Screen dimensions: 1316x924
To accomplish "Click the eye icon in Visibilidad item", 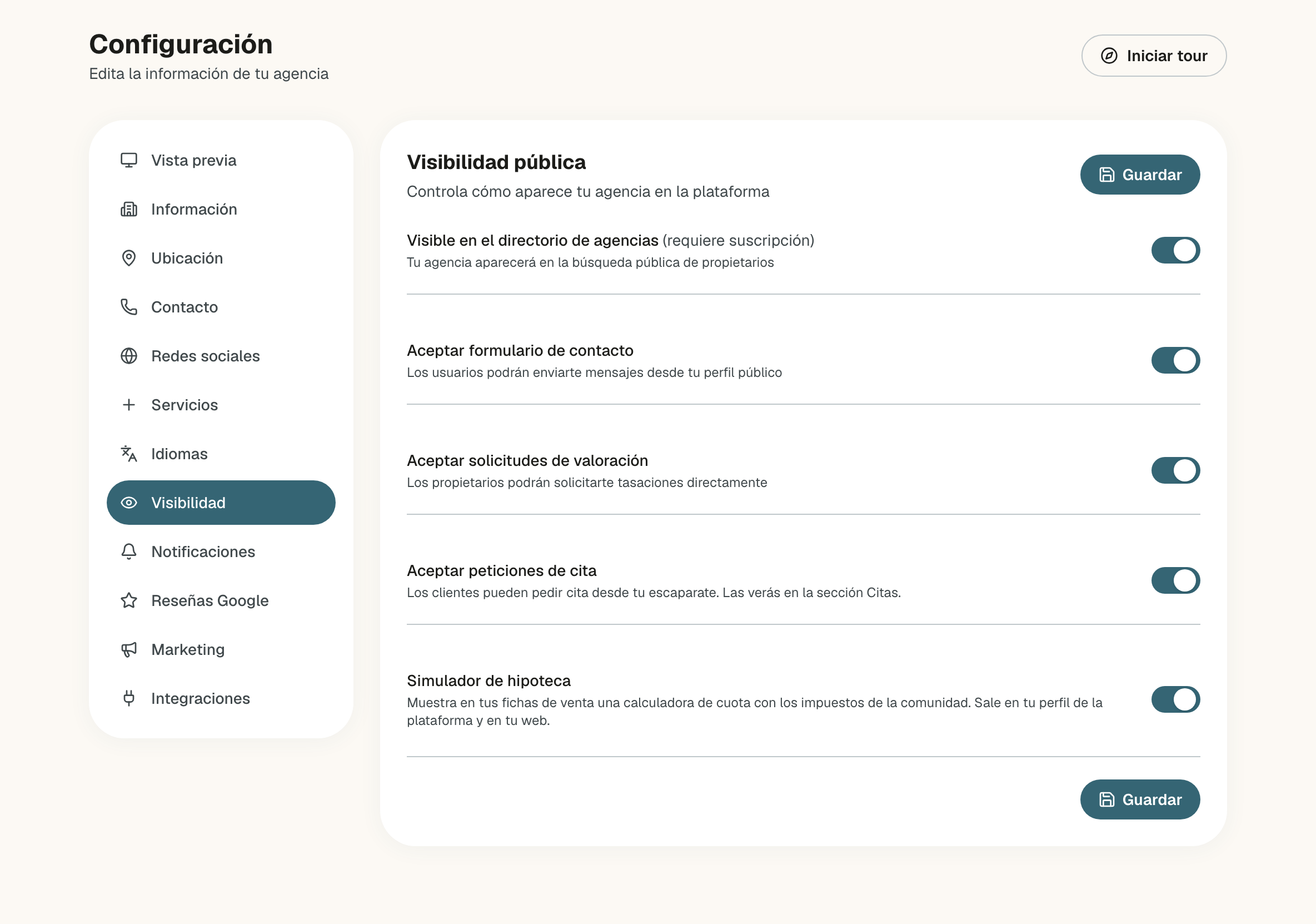I will click(x=129, y=503).
